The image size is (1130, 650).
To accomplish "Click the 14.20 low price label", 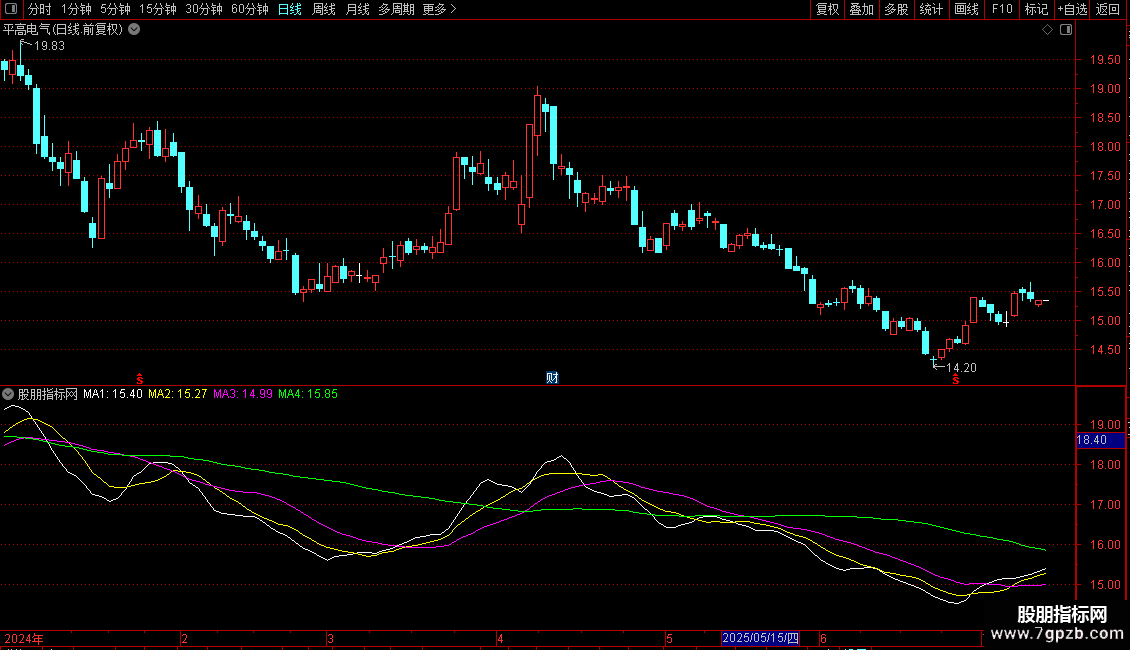I will point(961,368).
